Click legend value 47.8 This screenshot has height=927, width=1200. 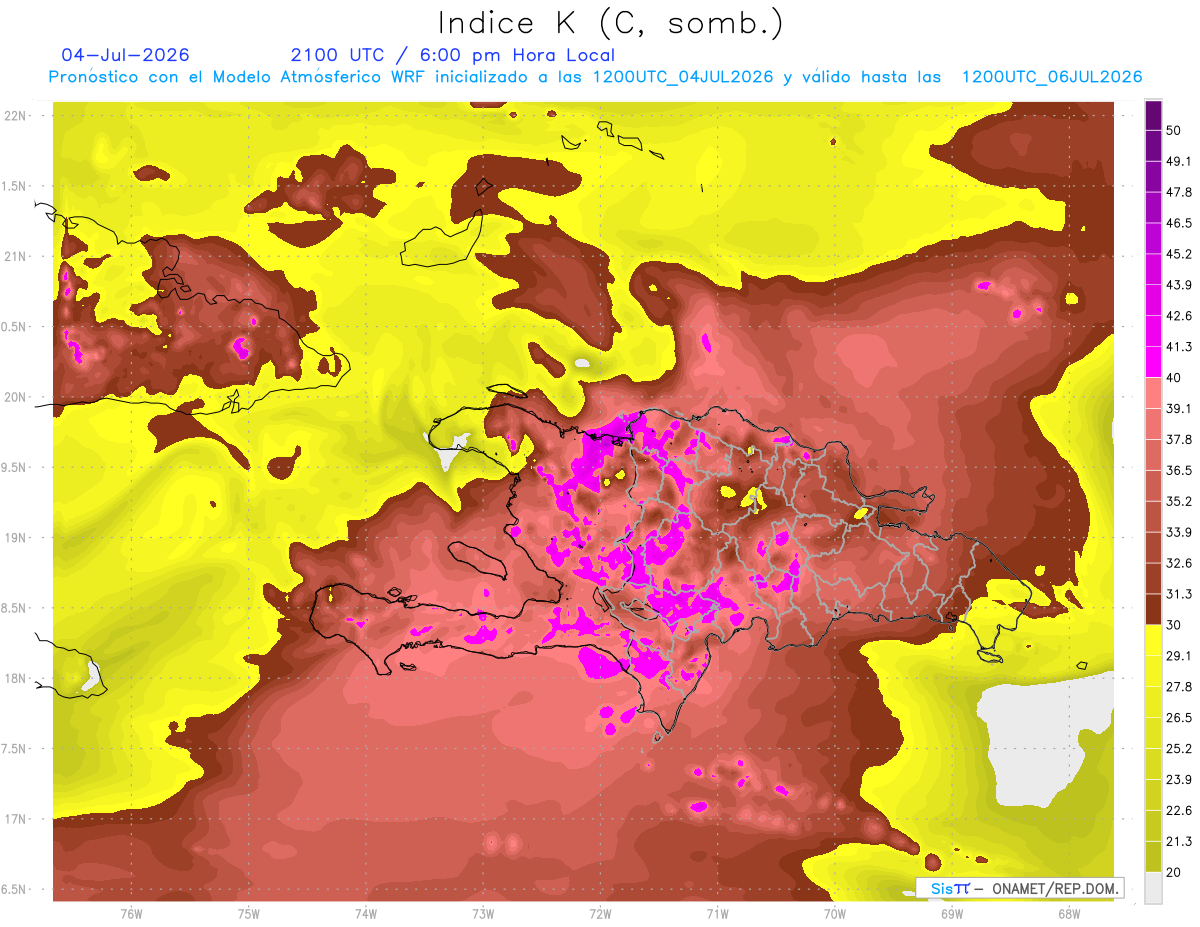coord(1179,192)
